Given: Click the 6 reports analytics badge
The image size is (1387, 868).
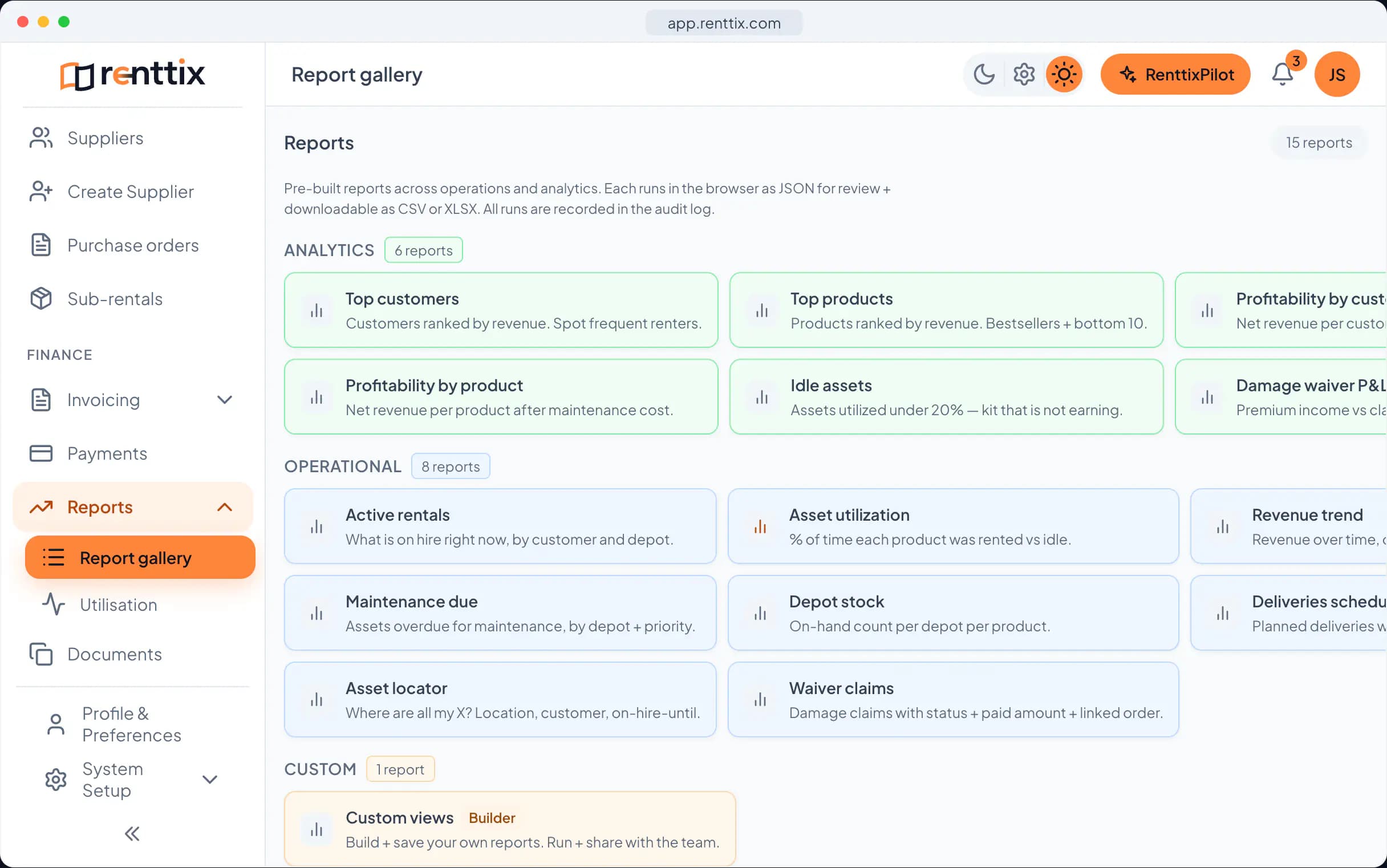Looking at the screenshot, I should tap(424, 250).
